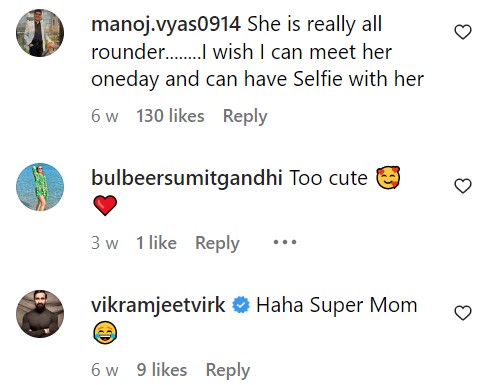Open manoj.vyas0914's profile picture
Image resolution: width=486 pixels, height=385 pixels.
click(40, 33)
